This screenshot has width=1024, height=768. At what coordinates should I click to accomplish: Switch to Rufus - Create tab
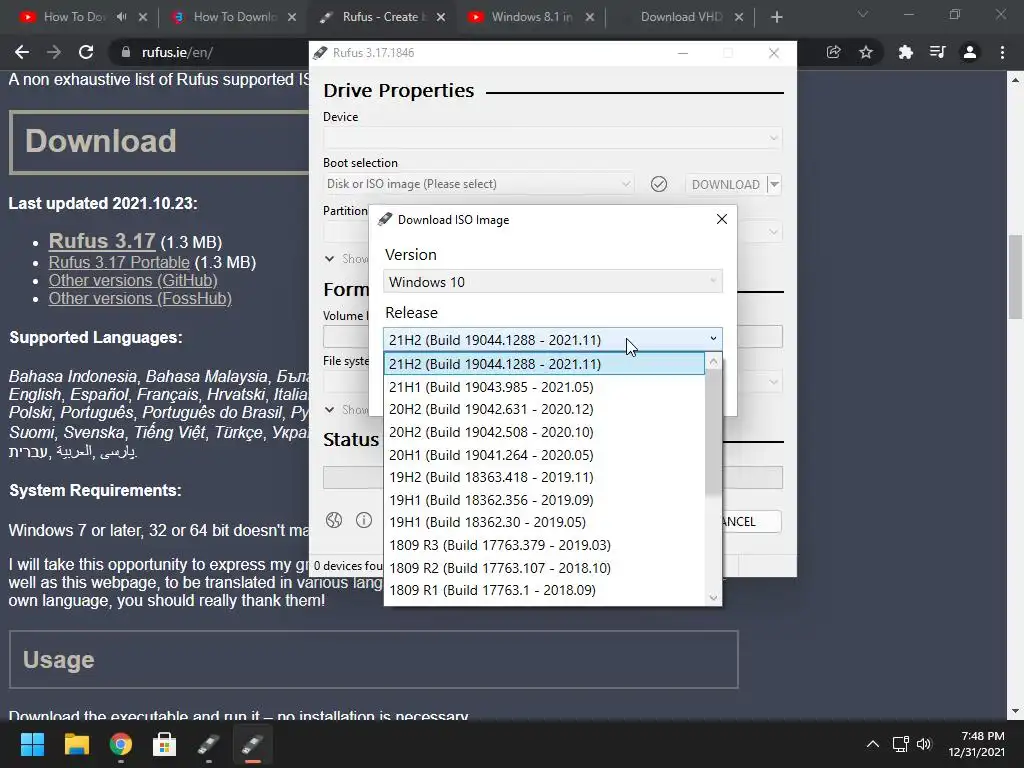tap(382, 17)
